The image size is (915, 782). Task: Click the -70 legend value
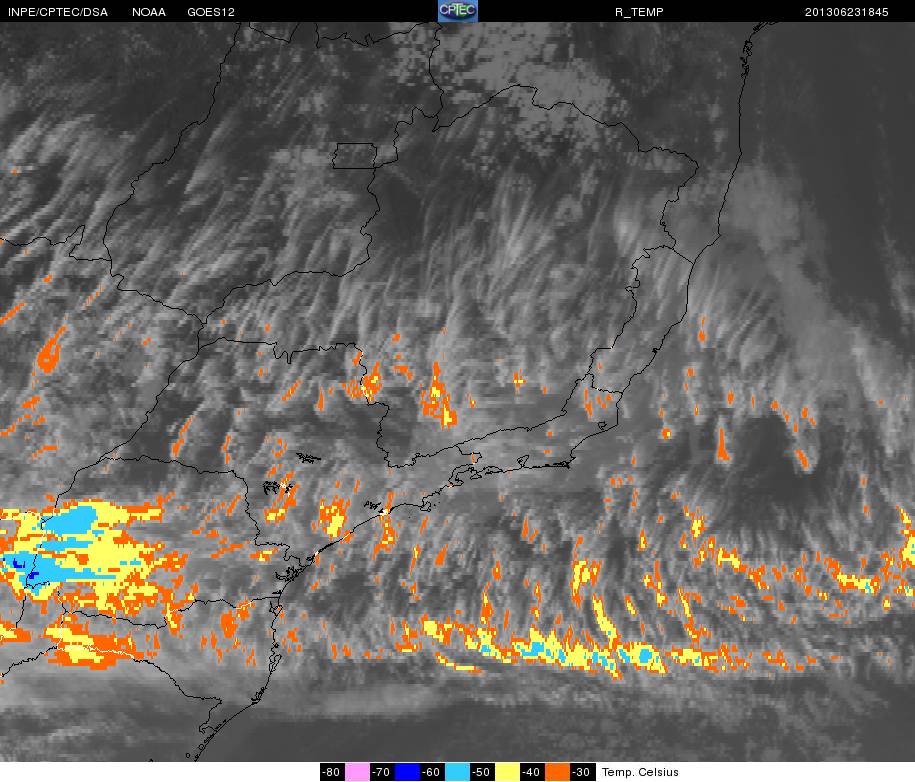382,772
